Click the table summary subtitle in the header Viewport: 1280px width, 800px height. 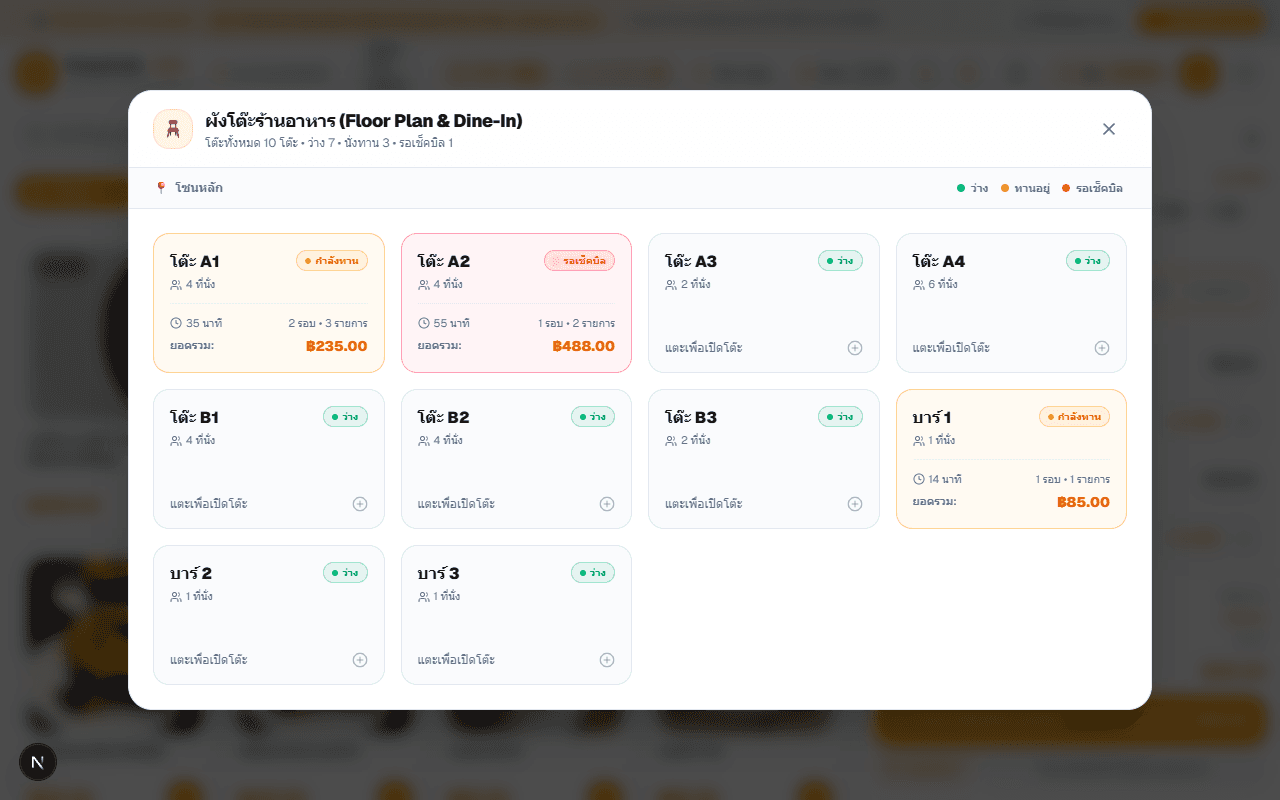329,143
